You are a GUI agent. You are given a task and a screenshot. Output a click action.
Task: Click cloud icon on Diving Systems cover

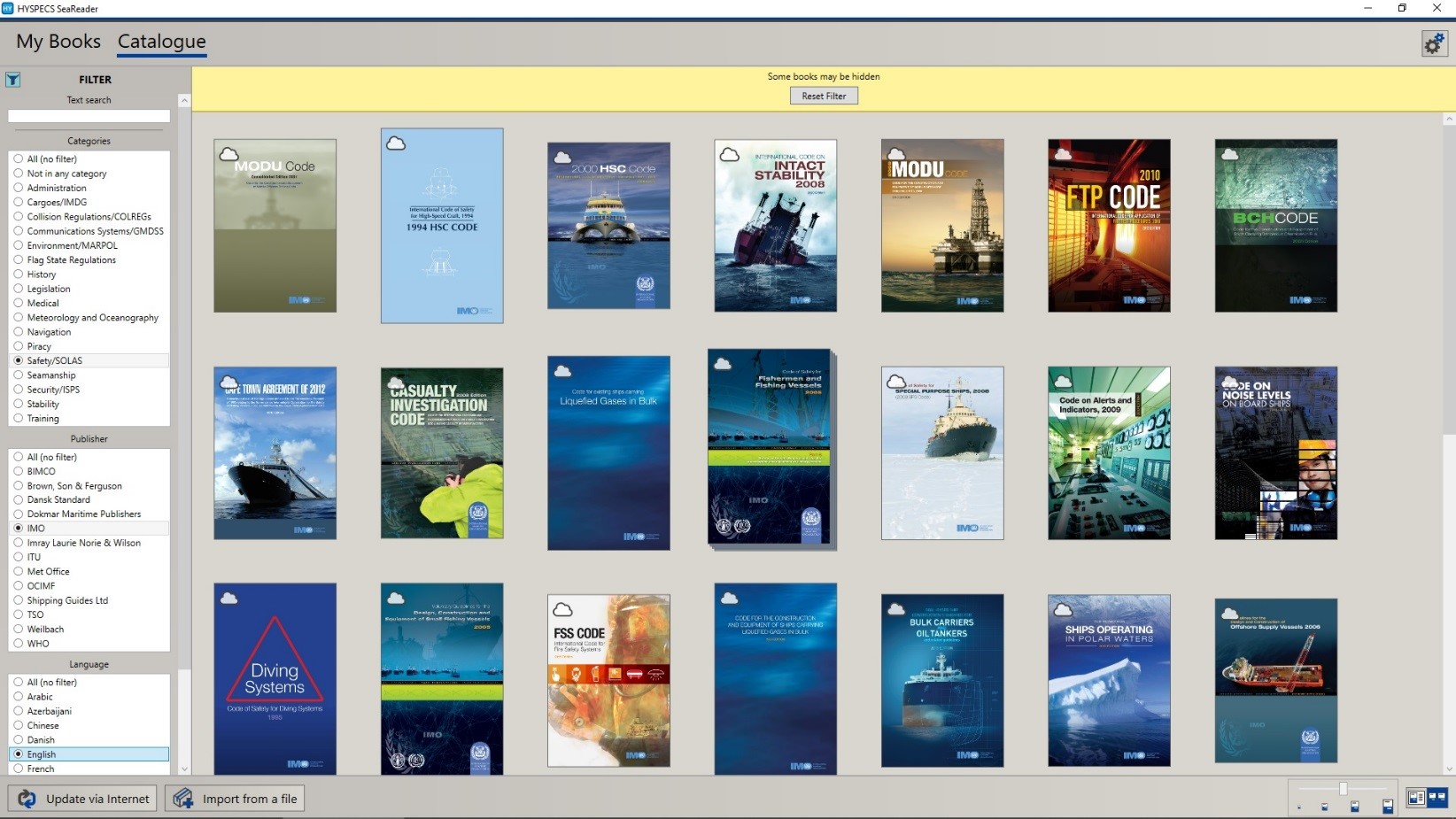point(228,598)
